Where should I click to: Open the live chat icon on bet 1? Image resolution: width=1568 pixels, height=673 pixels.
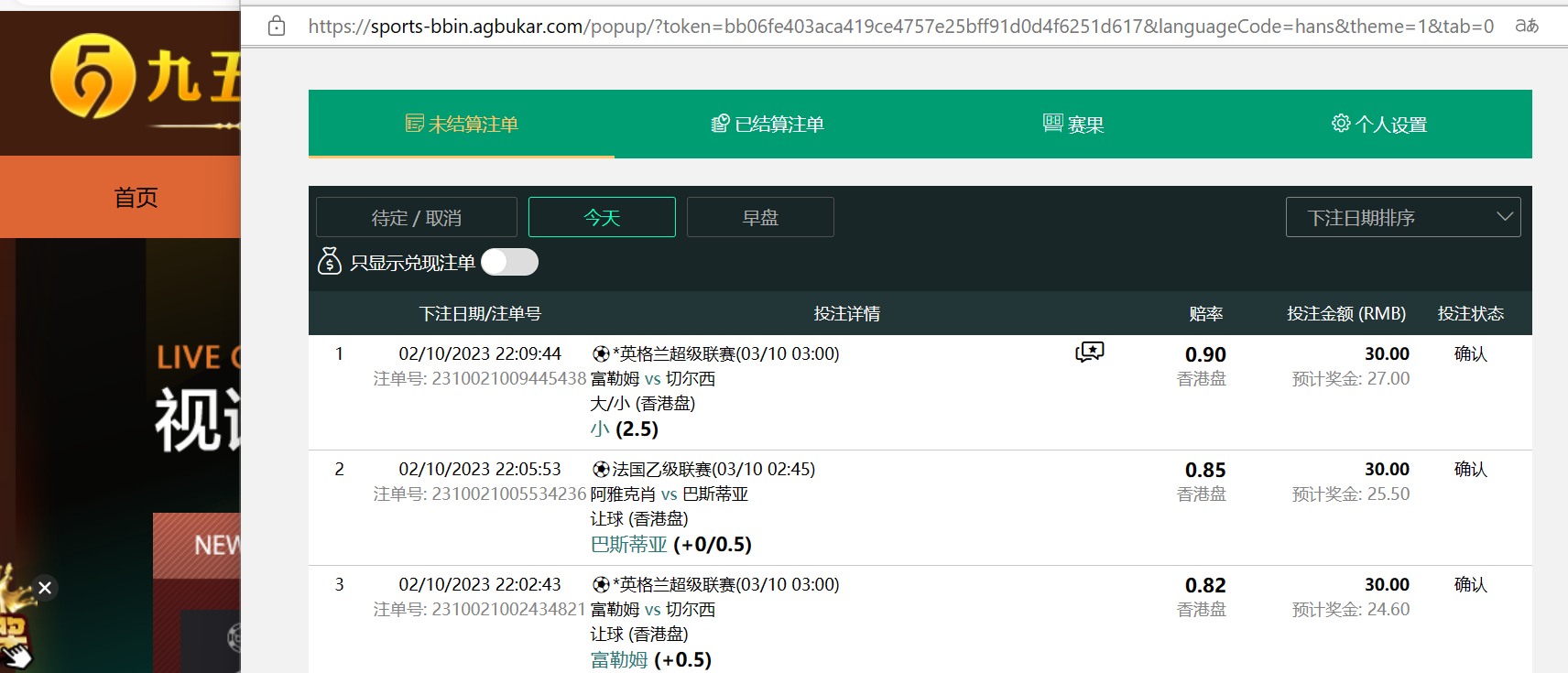coord(1090,352)
